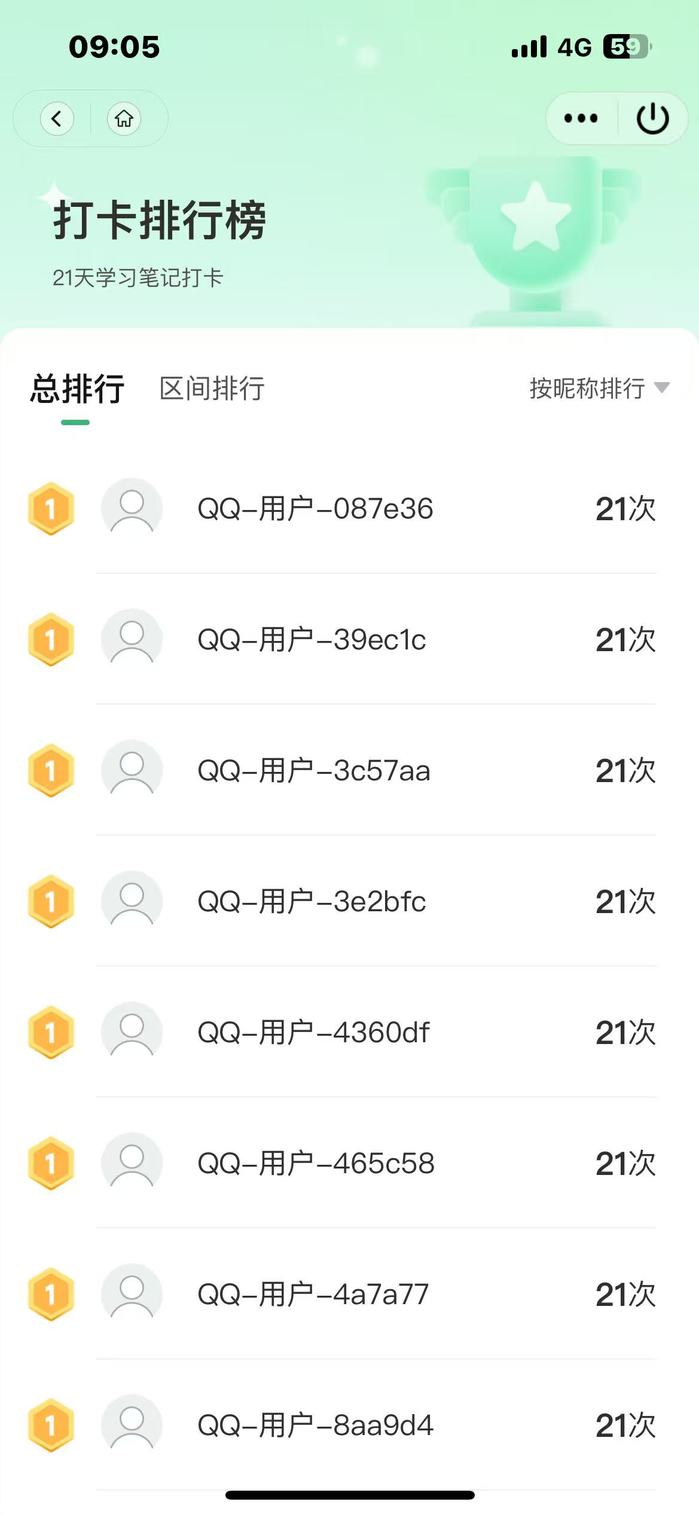Tap the back arrow icon

pos(57,119)
